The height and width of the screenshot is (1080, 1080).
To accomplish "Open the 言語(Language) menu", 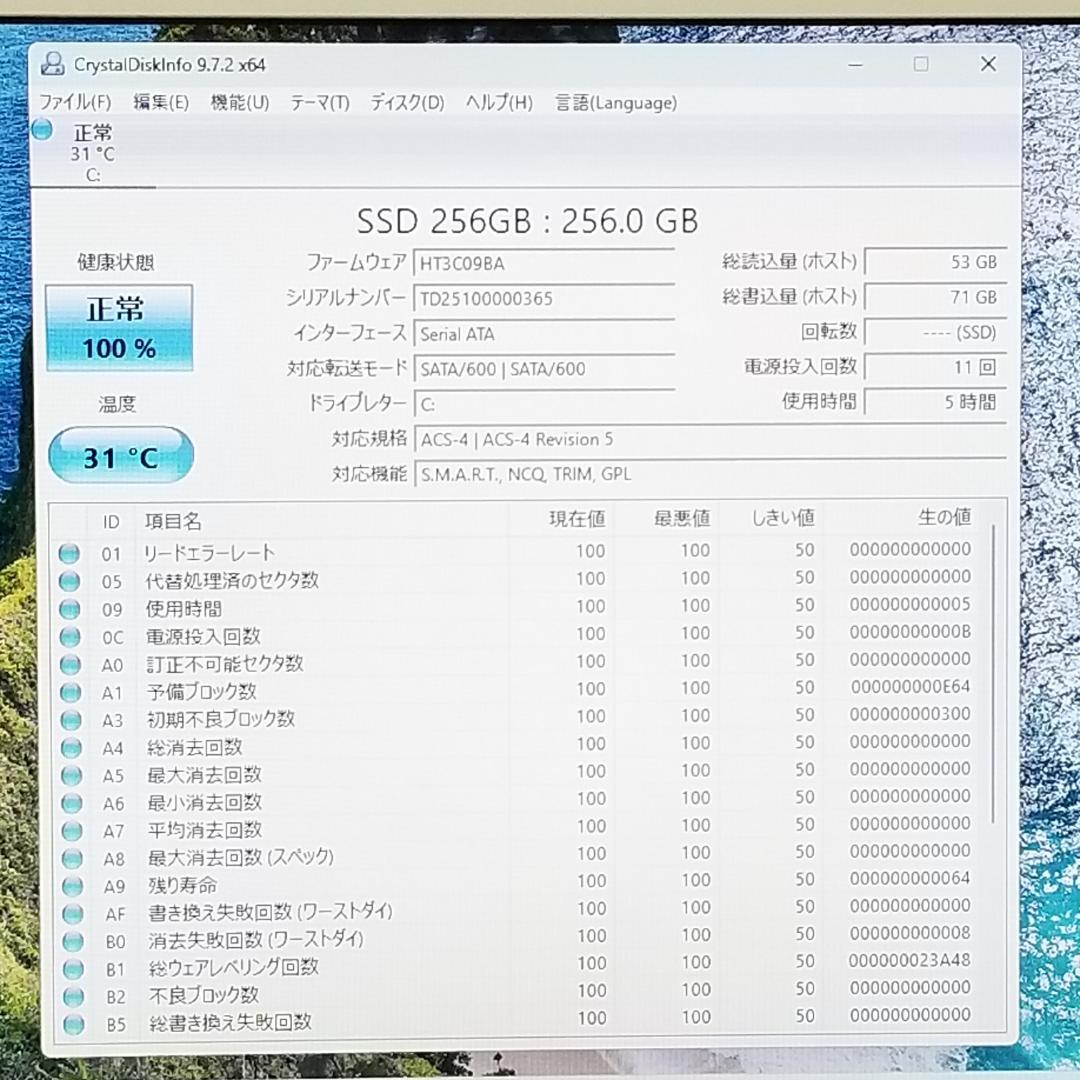I will point(616,103).
